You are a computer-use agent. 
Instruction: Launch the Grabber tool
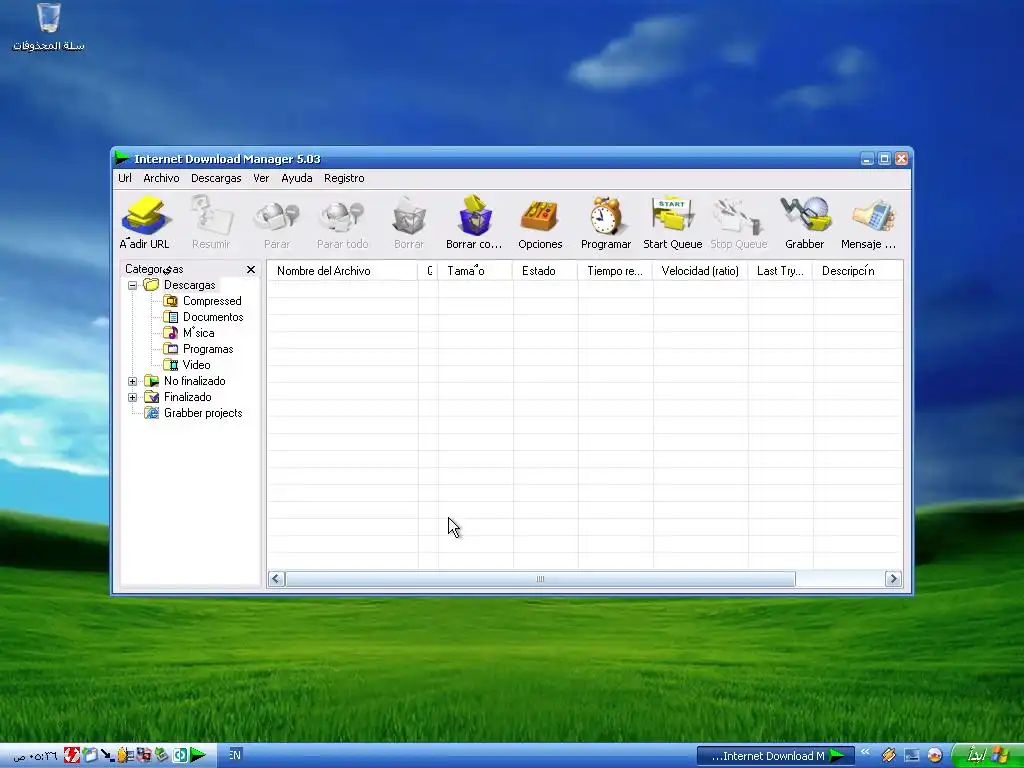805,223
